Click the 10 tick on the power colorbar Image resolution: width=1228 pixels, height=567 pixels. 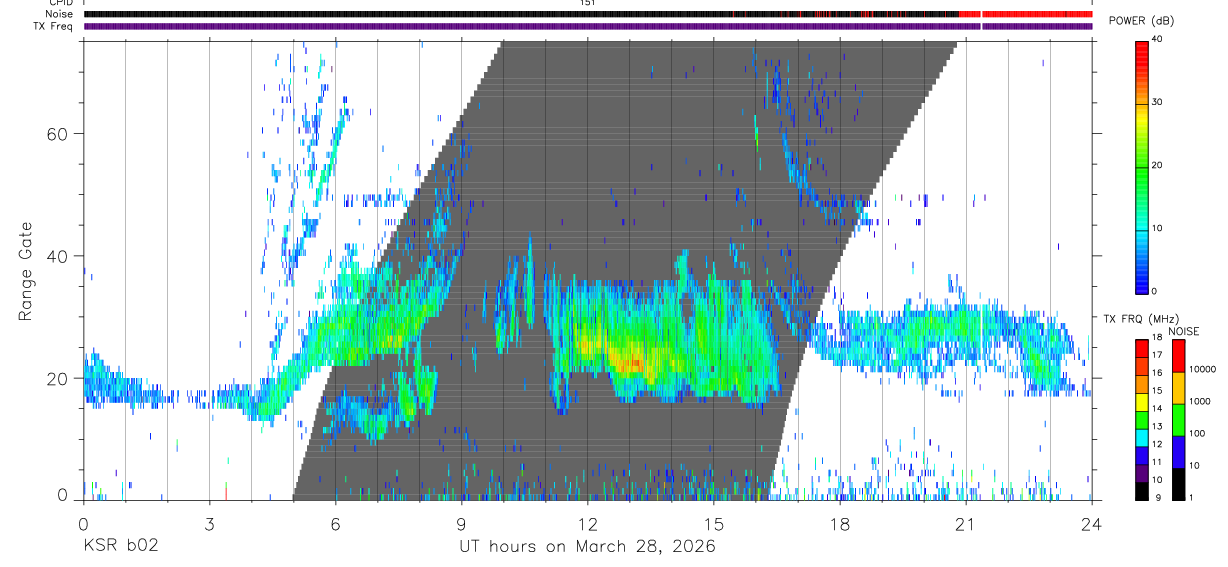(x=1158, y=228)
